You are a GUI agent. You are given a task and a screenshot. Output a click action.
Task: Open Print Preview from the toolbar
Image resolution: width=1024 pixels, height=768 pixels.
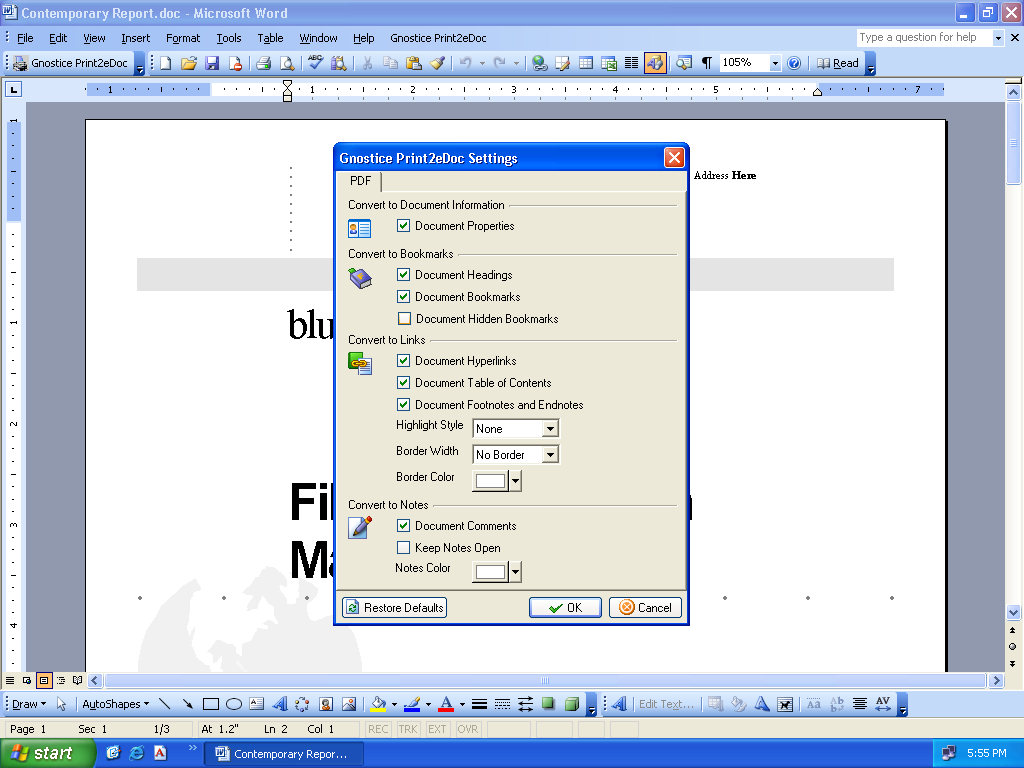(x=287, y=63)
